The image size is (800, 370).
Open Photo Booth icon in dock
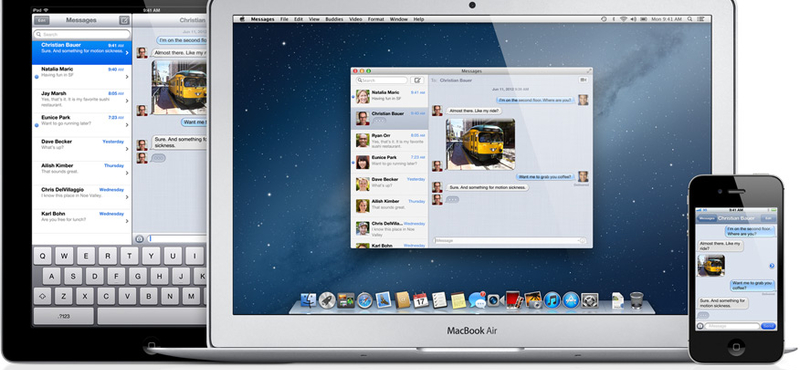[513, 300]
